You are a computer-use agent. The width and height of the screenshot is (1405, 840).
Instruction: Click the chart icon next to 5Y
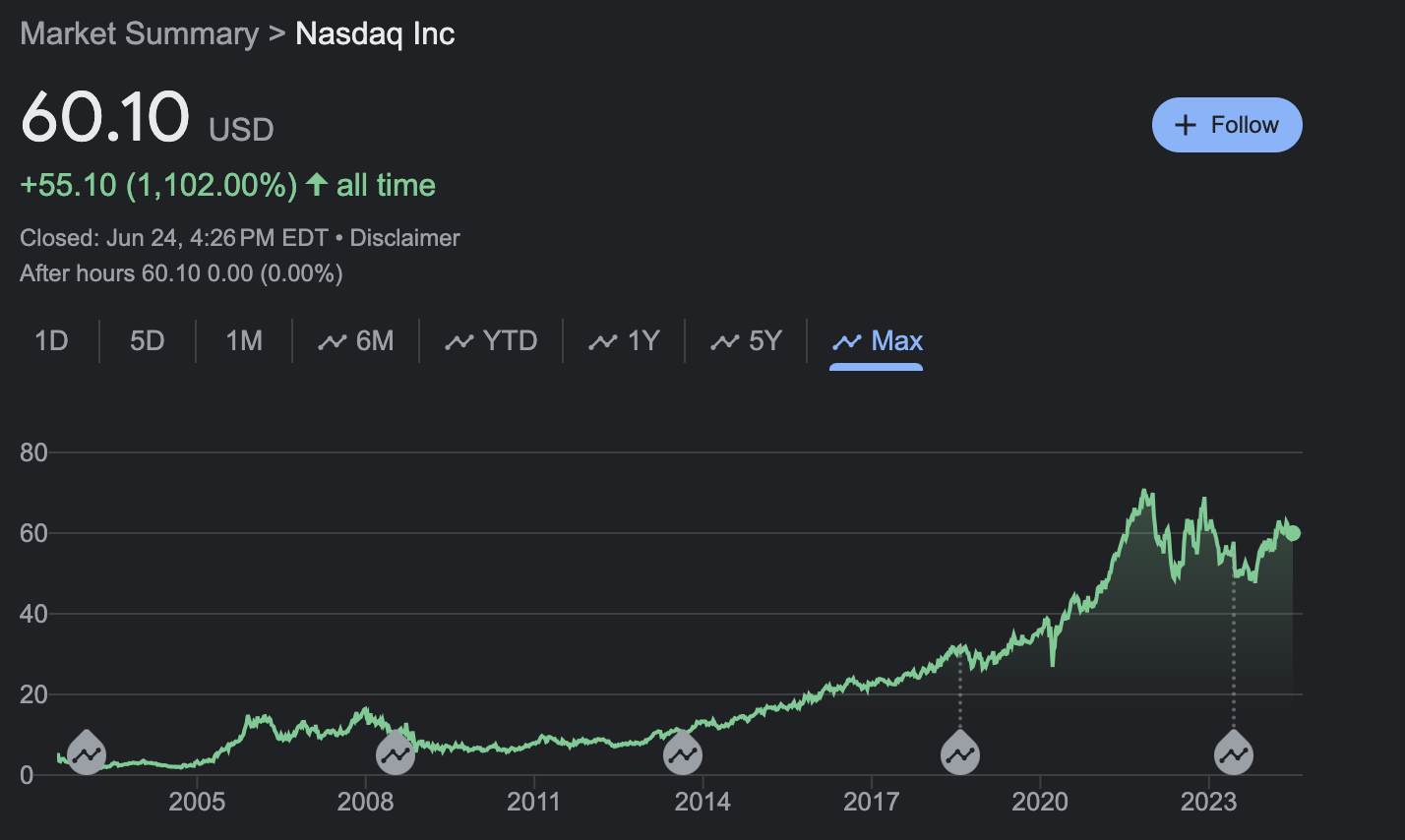[724, 340]
